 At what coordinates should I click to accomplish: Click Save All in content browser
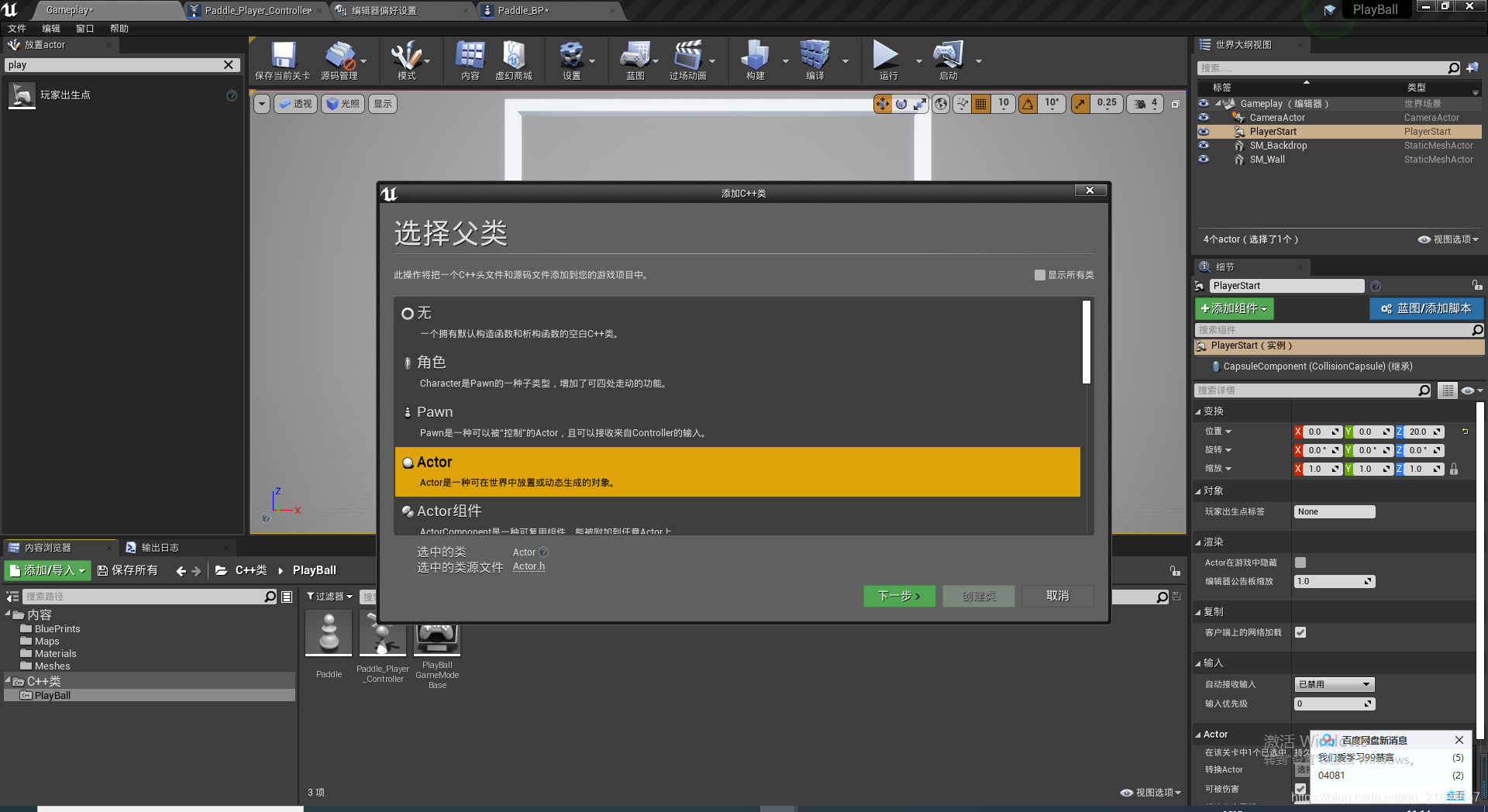click(x=128, y=571)
